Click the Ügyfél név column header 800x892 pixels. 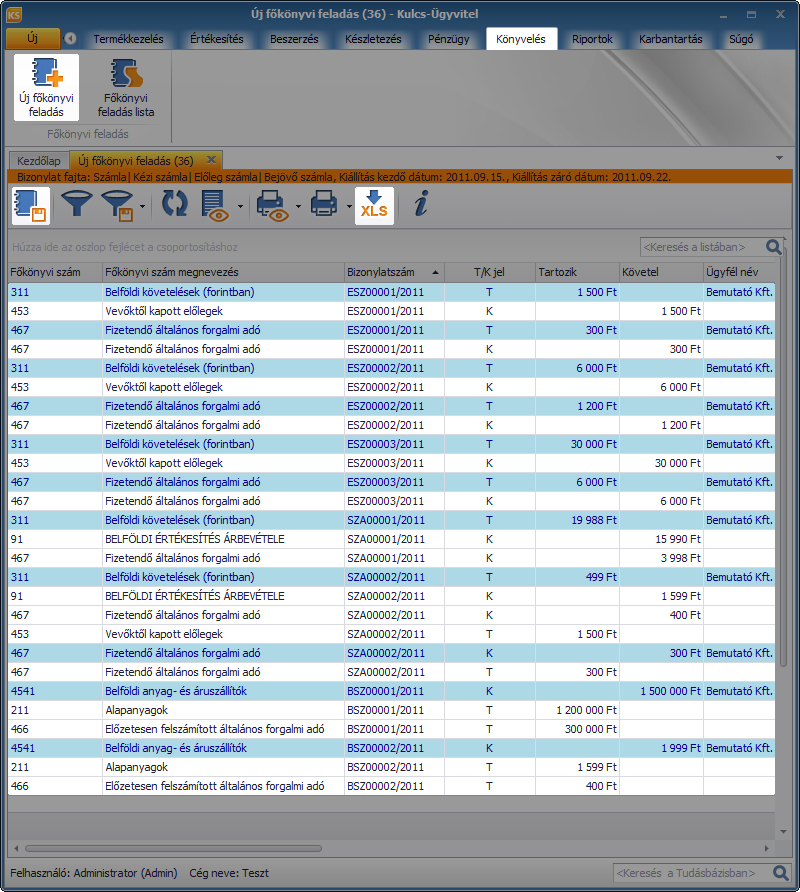click(739, 272)
